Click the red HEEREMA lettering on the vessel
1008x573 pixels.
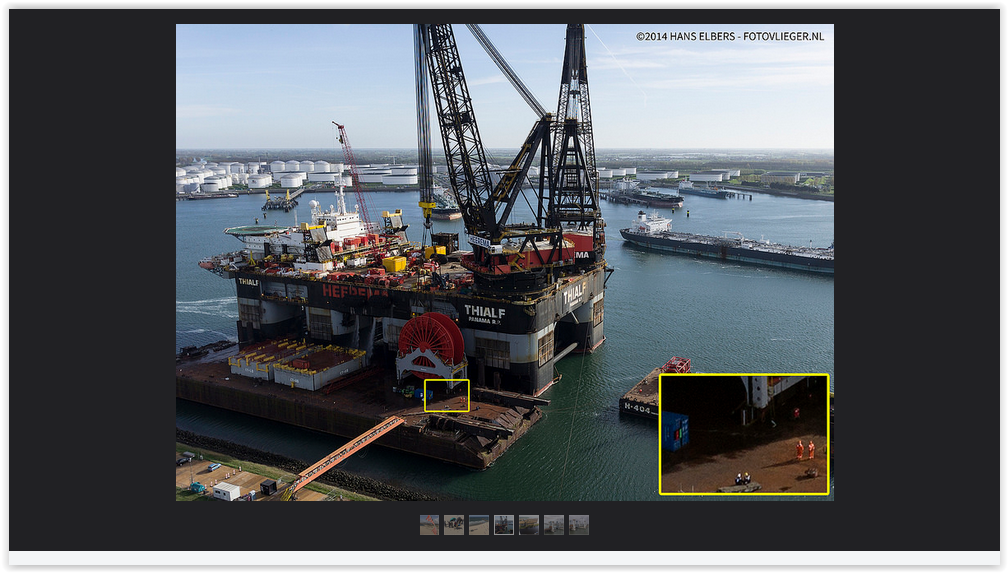pyautogui.click(x=355, y=291)
